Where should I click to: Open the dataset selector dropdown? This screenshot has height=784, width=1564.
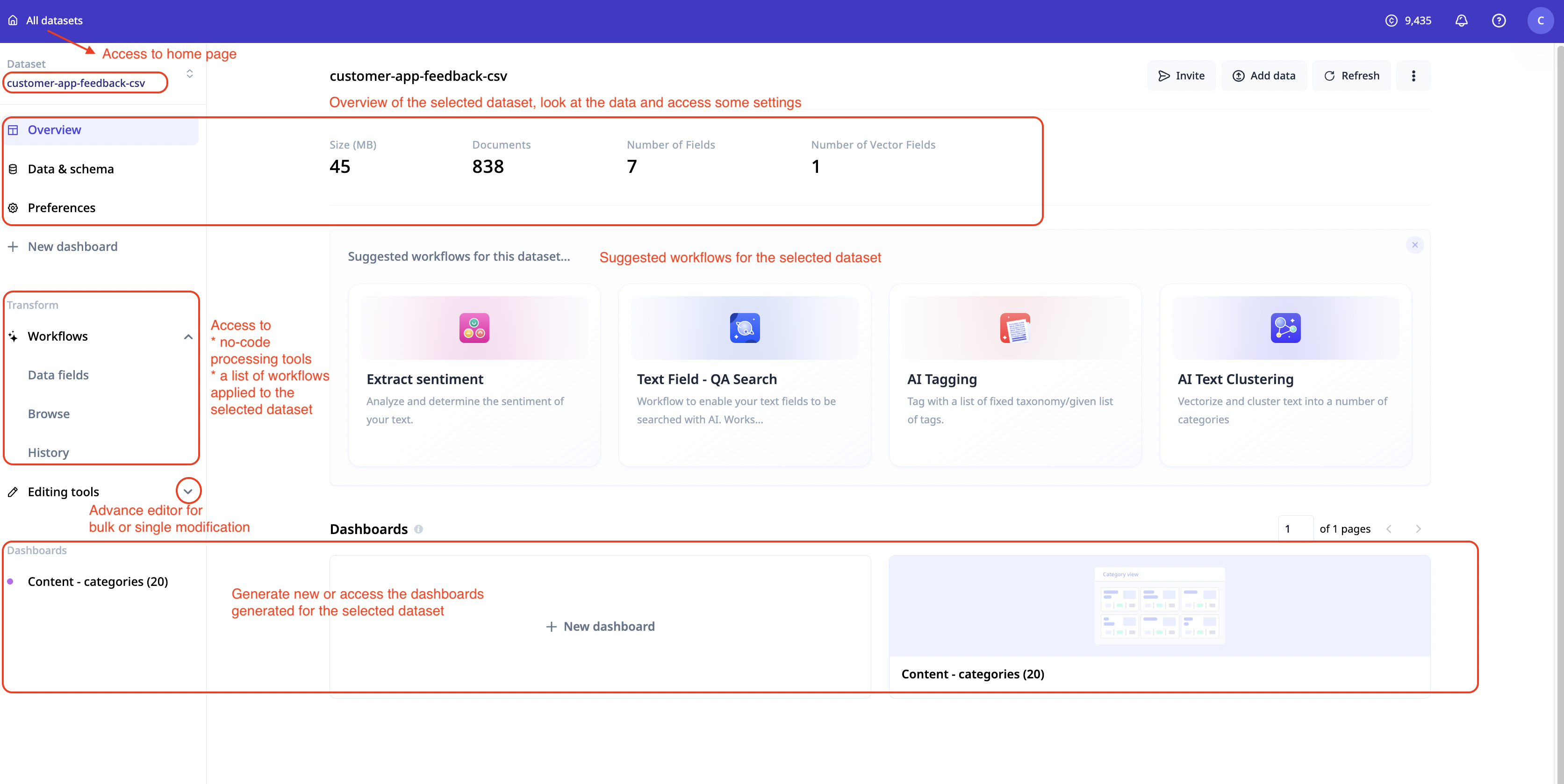189,73
